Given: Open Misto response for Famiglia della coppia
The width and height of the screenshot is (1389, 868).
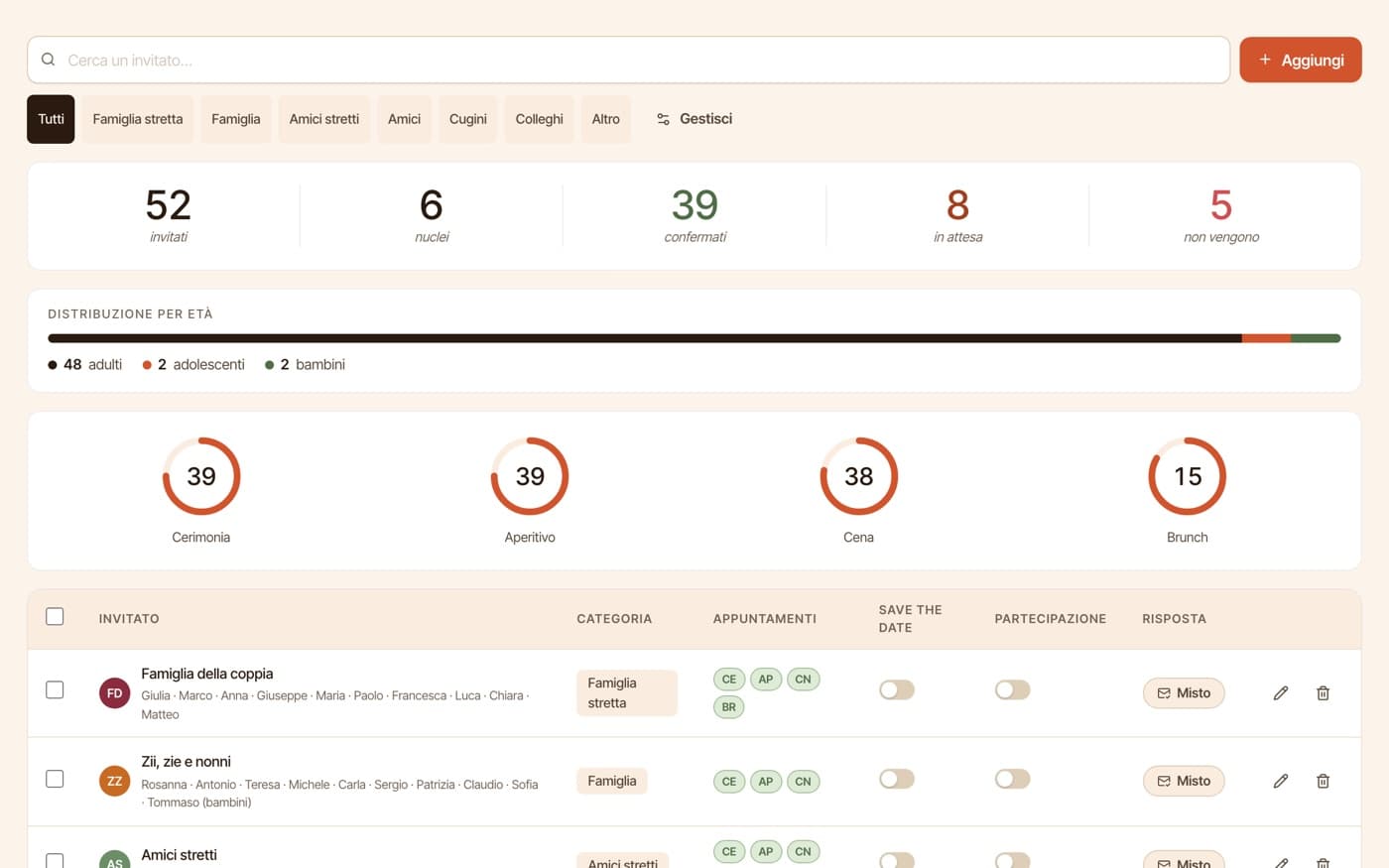Looking at the screenshot, I should (1184, 693).
